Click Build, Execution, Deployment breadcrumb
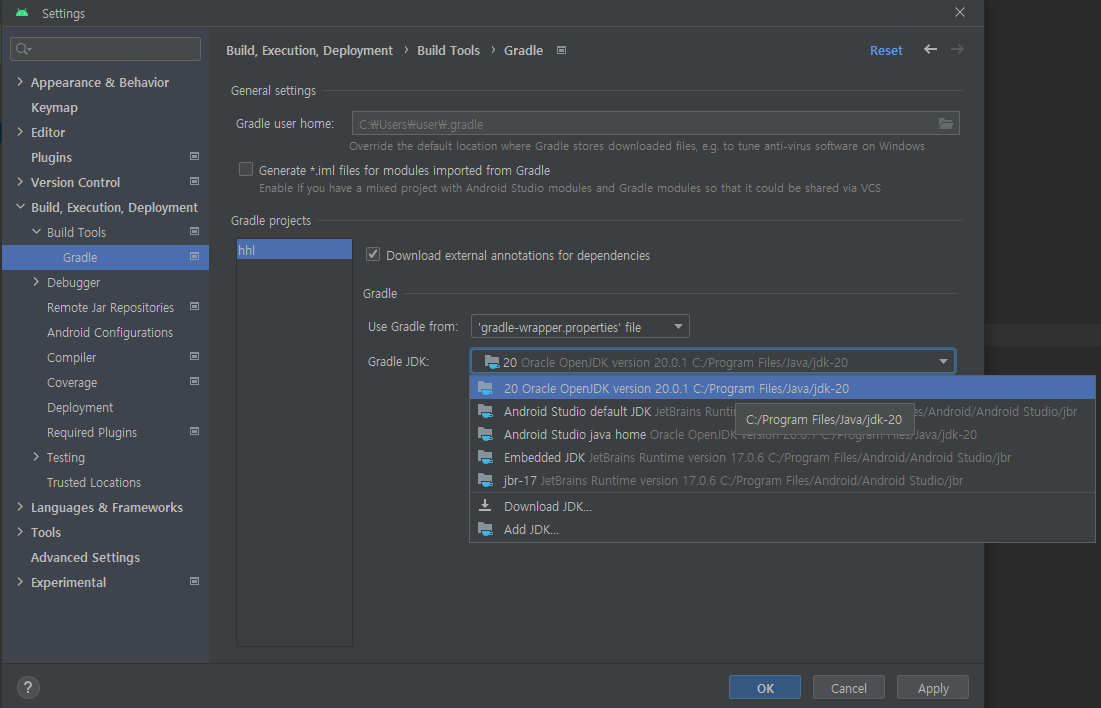The height and width of the screenshot is (708, 1101). (310, 51)
